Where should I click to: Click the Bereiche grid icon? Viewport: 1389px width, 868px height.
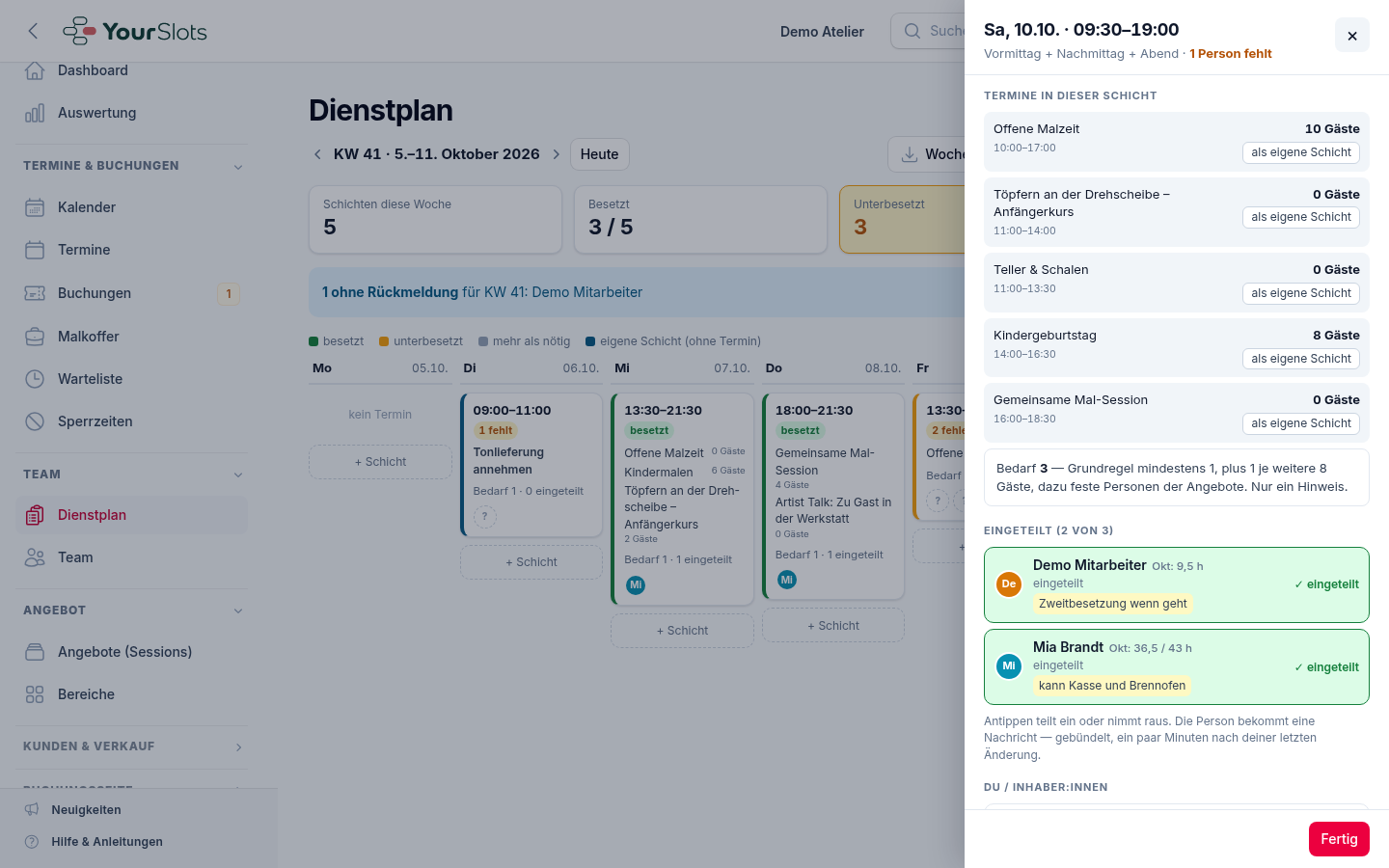coord(35,694)
